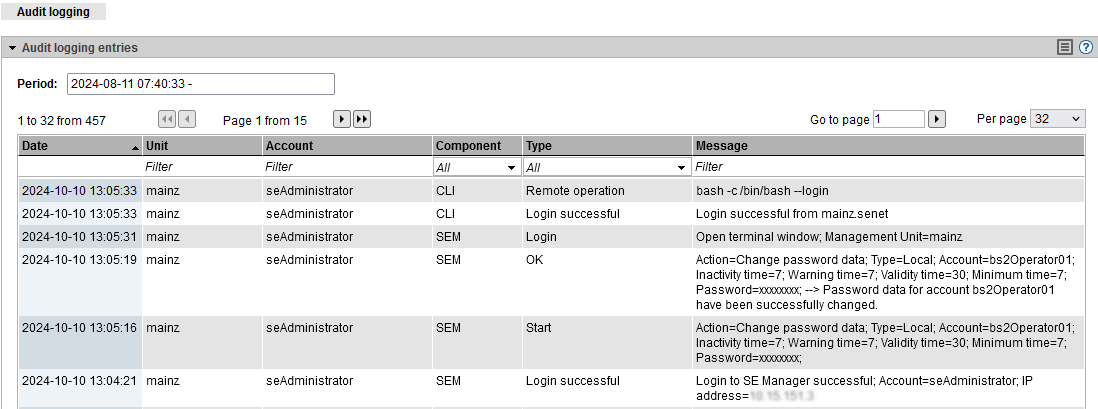Screen dimensions: 1098x409
Task: Go to the first page
Action: (x=167, y=119)
